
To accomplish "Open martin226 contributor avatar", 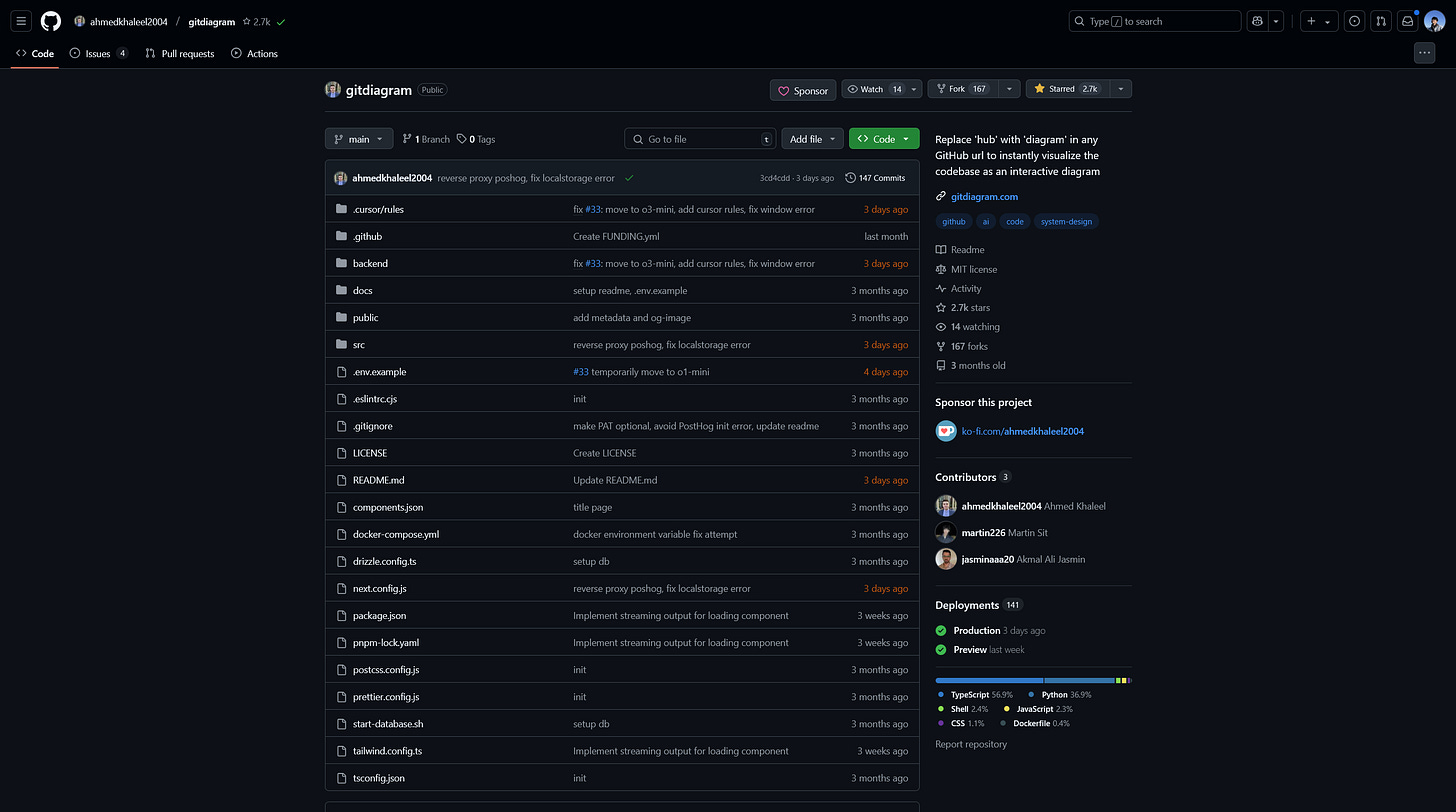I will 946,532.
